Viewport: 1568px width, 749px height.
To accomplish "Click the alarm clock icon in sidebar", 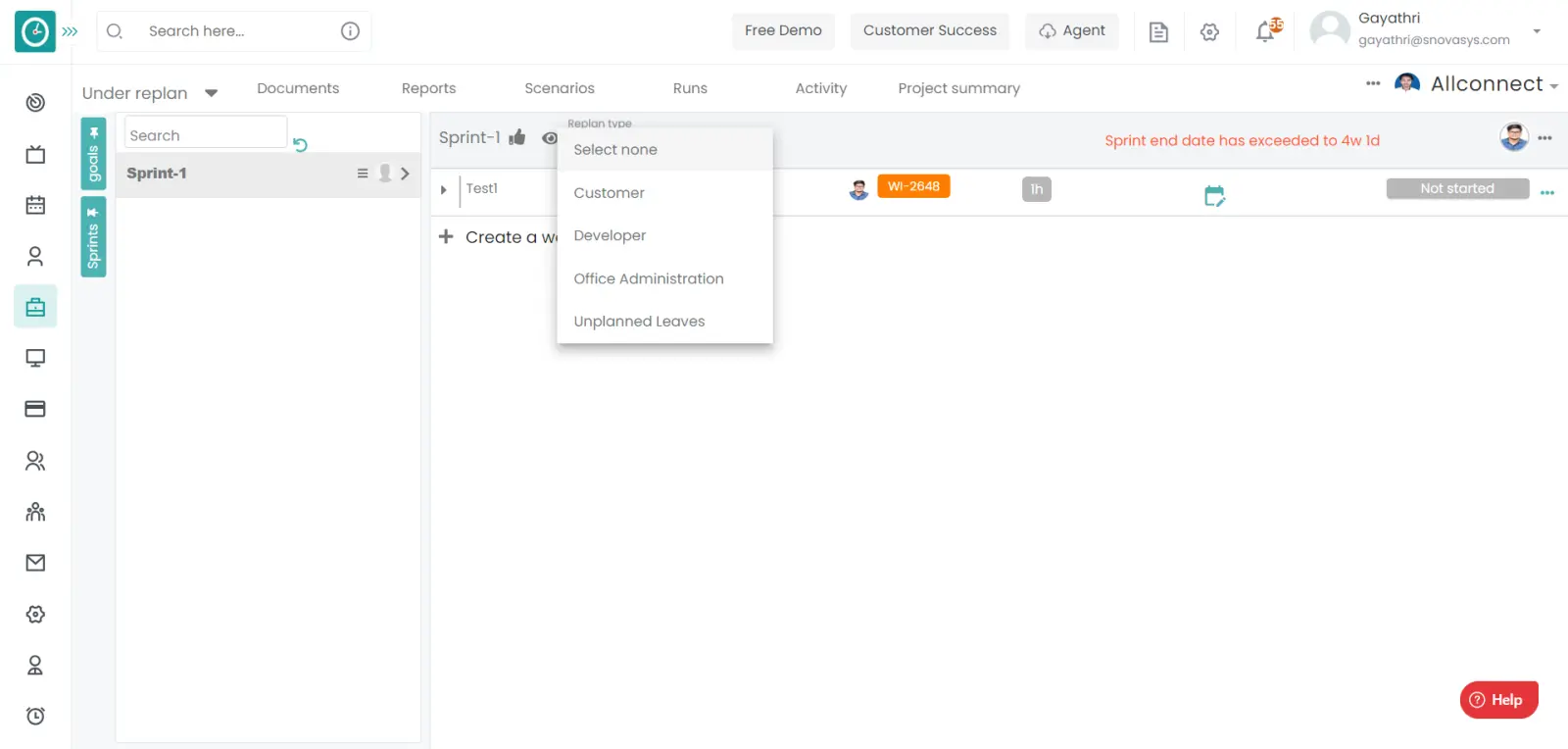I will [35, 716].
